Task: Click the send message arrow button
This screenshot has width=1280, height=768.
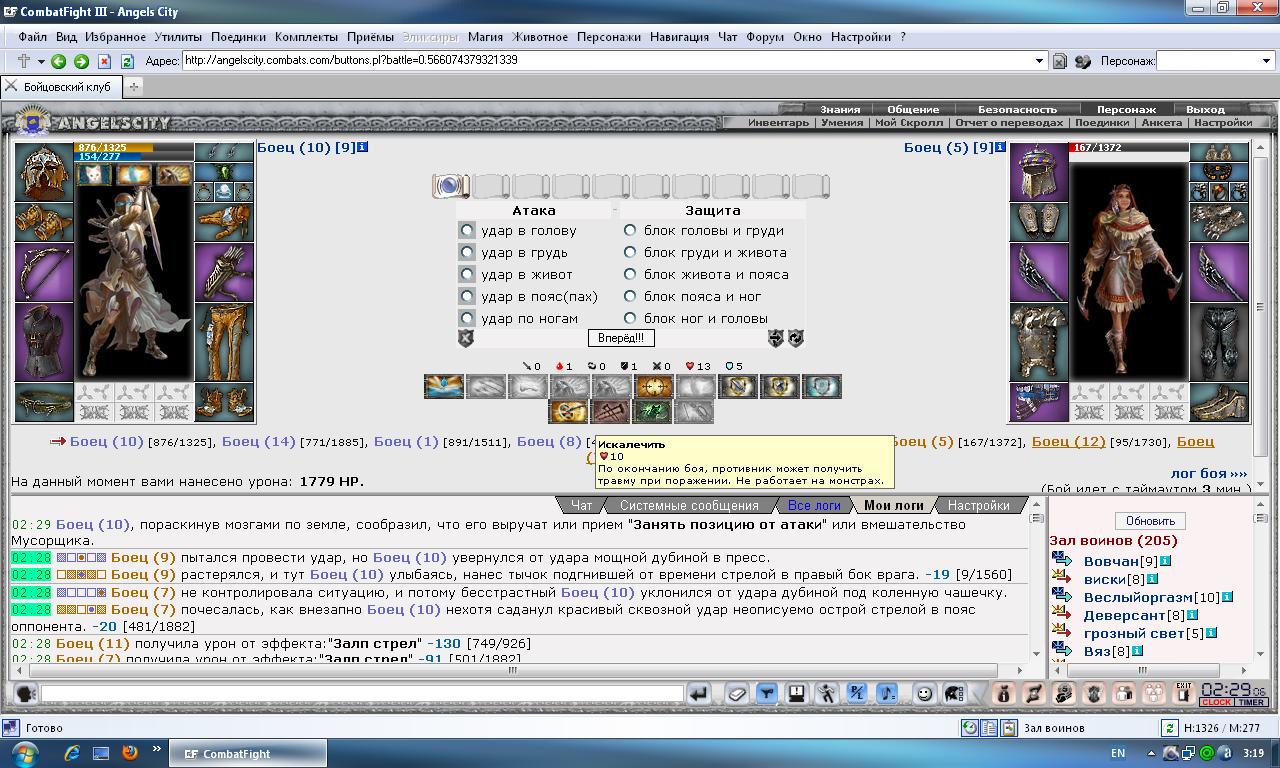Action: 699,693
